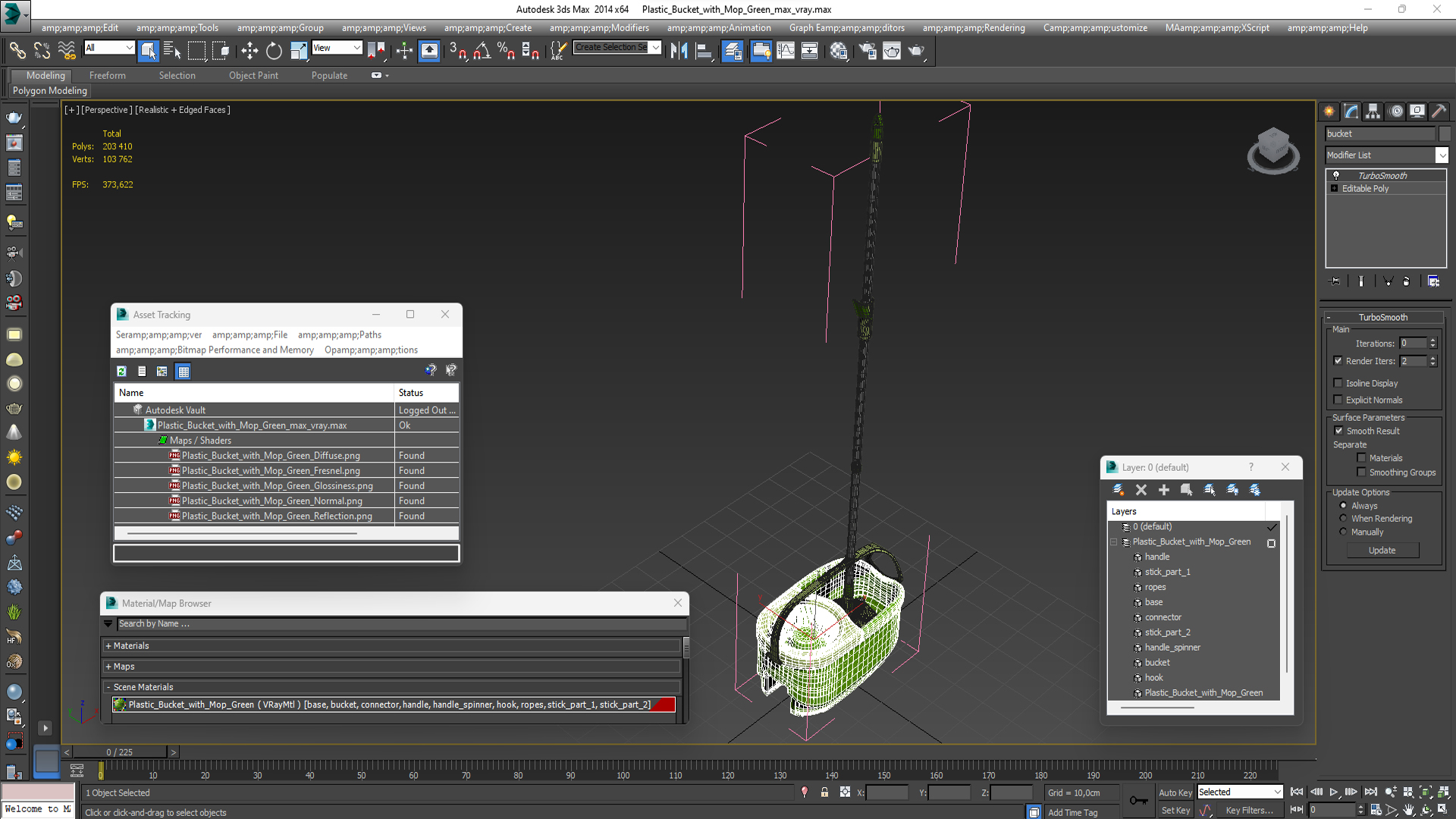Click the Search by Name field
Image resolution: width=1456 pixels, height=819 pixels.
(x=402, y=624)
